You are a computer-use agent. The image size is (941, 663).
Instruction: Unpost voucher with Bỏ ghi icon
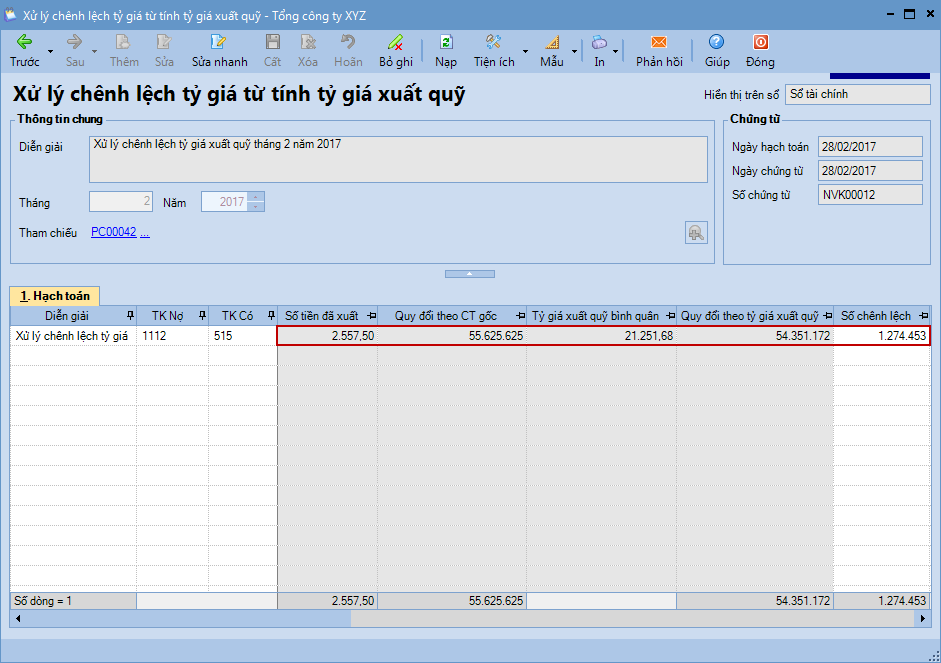395,41
